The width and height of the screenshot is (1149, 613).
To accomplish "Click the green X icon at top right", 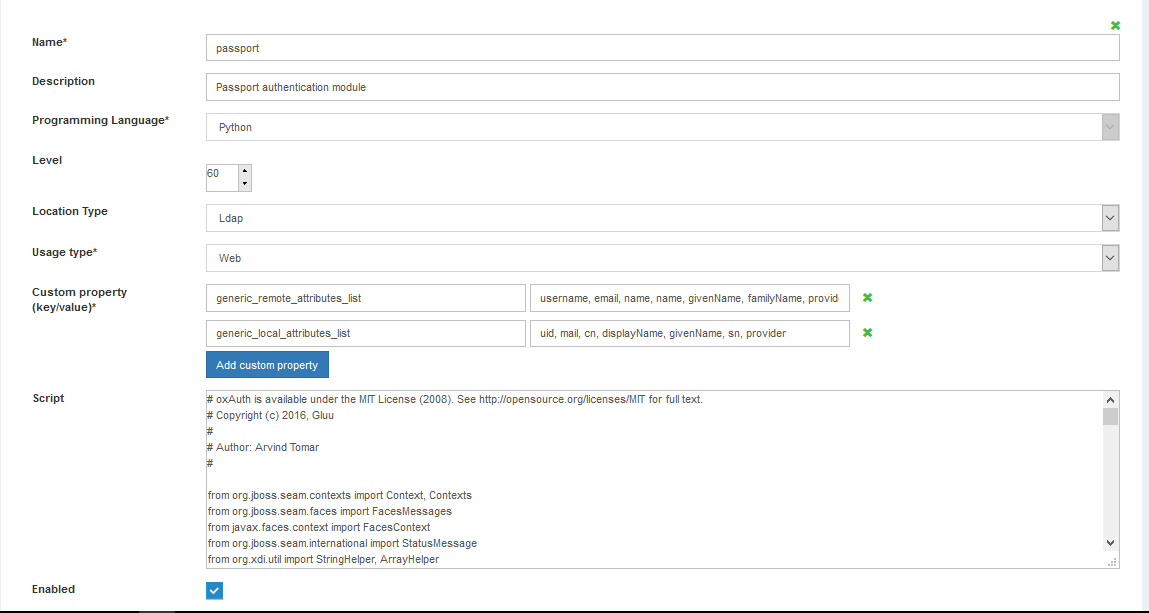I will (1115, 25).
